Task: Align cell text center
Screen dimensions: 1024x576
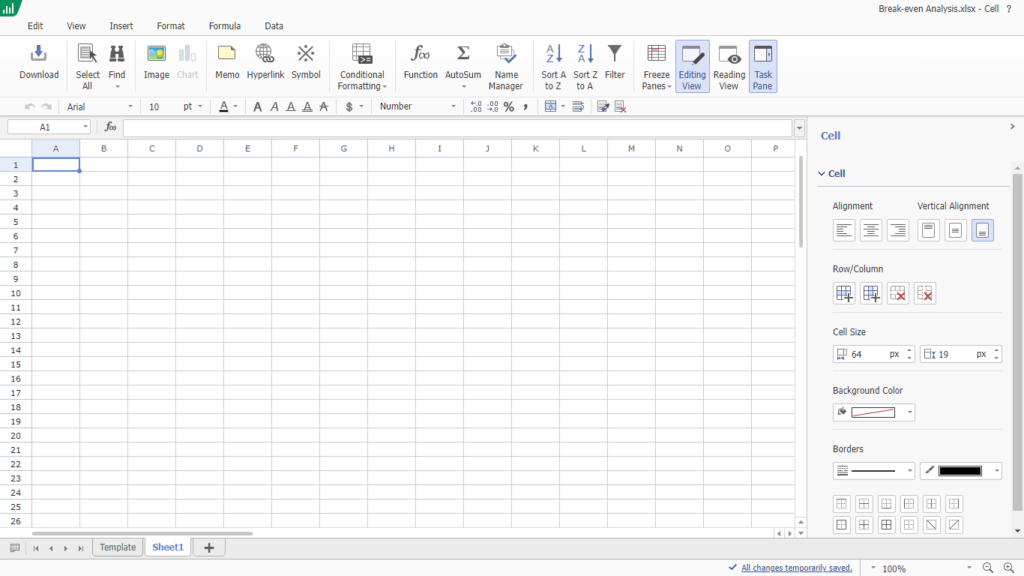Action: (871, 230)
